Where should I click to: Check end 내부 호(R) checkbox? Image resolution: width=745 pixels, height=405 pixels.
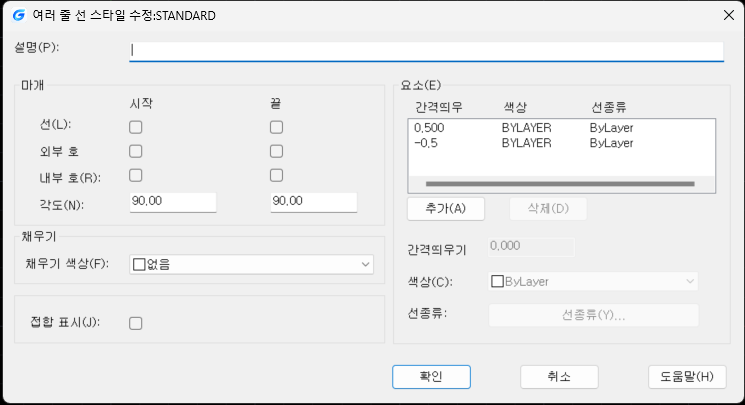[277, 176]
